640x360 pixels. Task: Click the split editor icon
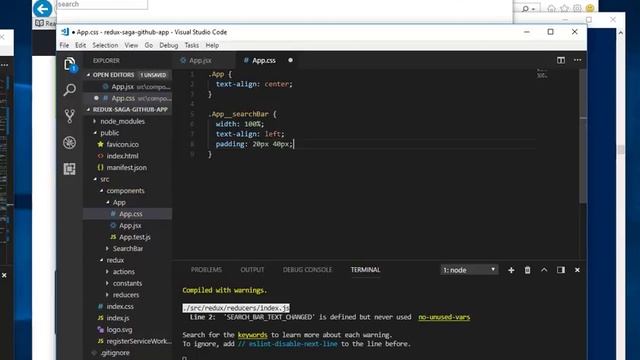561,60
